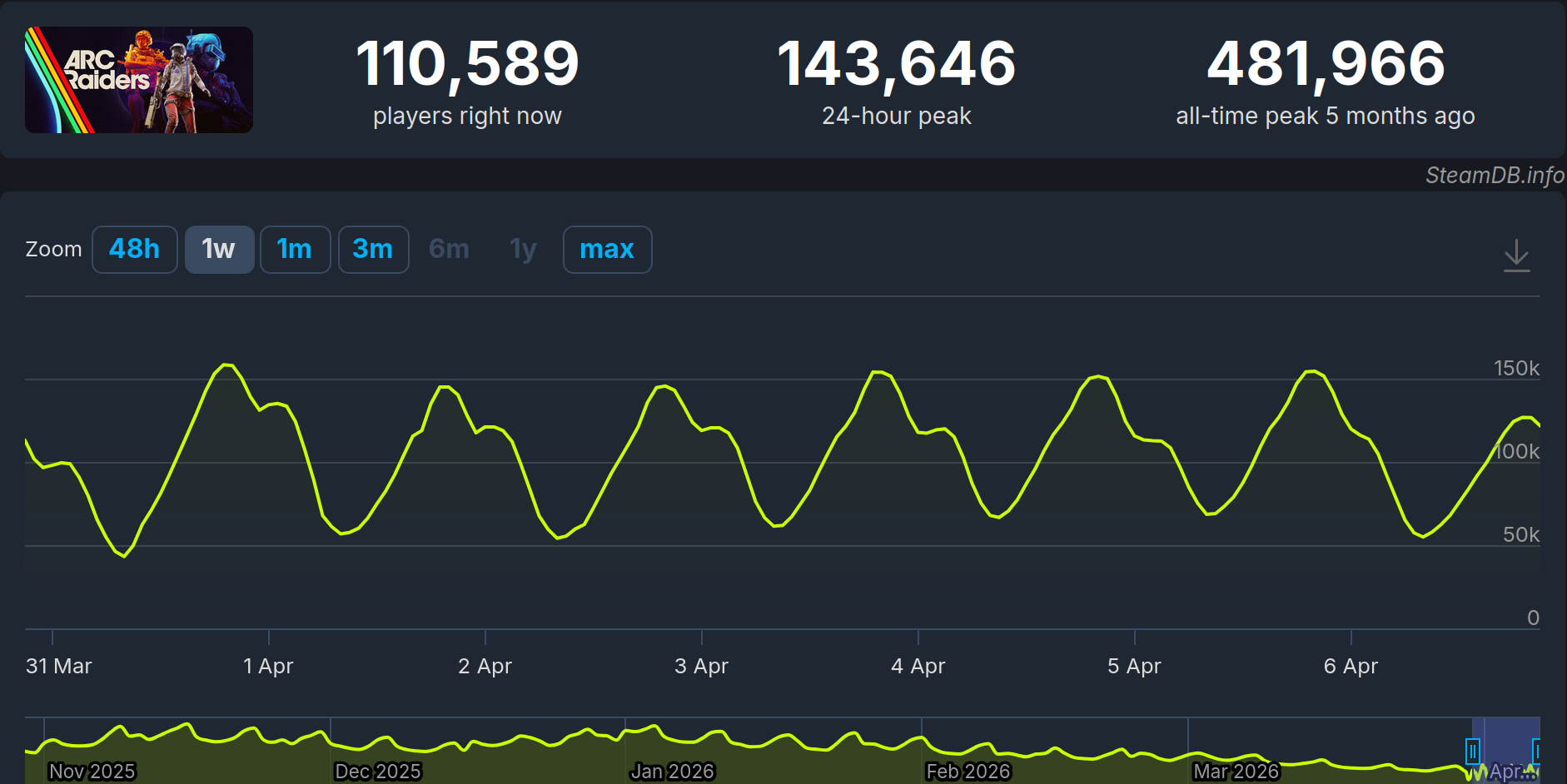
Task: Click "Nov 2025" in the navigator
Action: click(92, 772)
